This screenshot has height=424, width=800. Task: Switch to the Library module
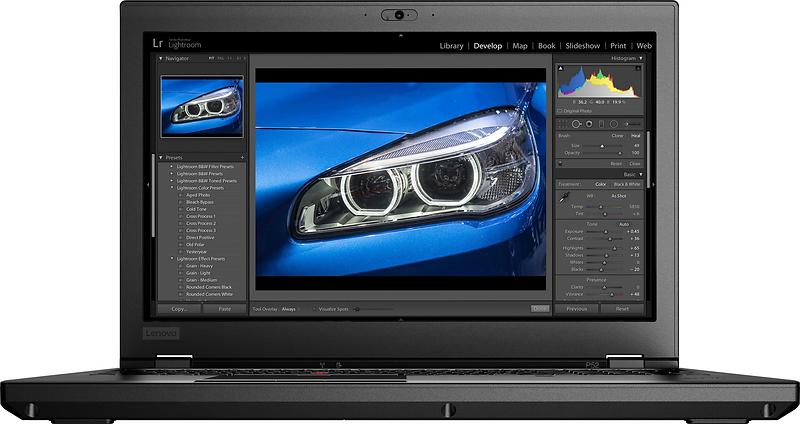point(451,46)
